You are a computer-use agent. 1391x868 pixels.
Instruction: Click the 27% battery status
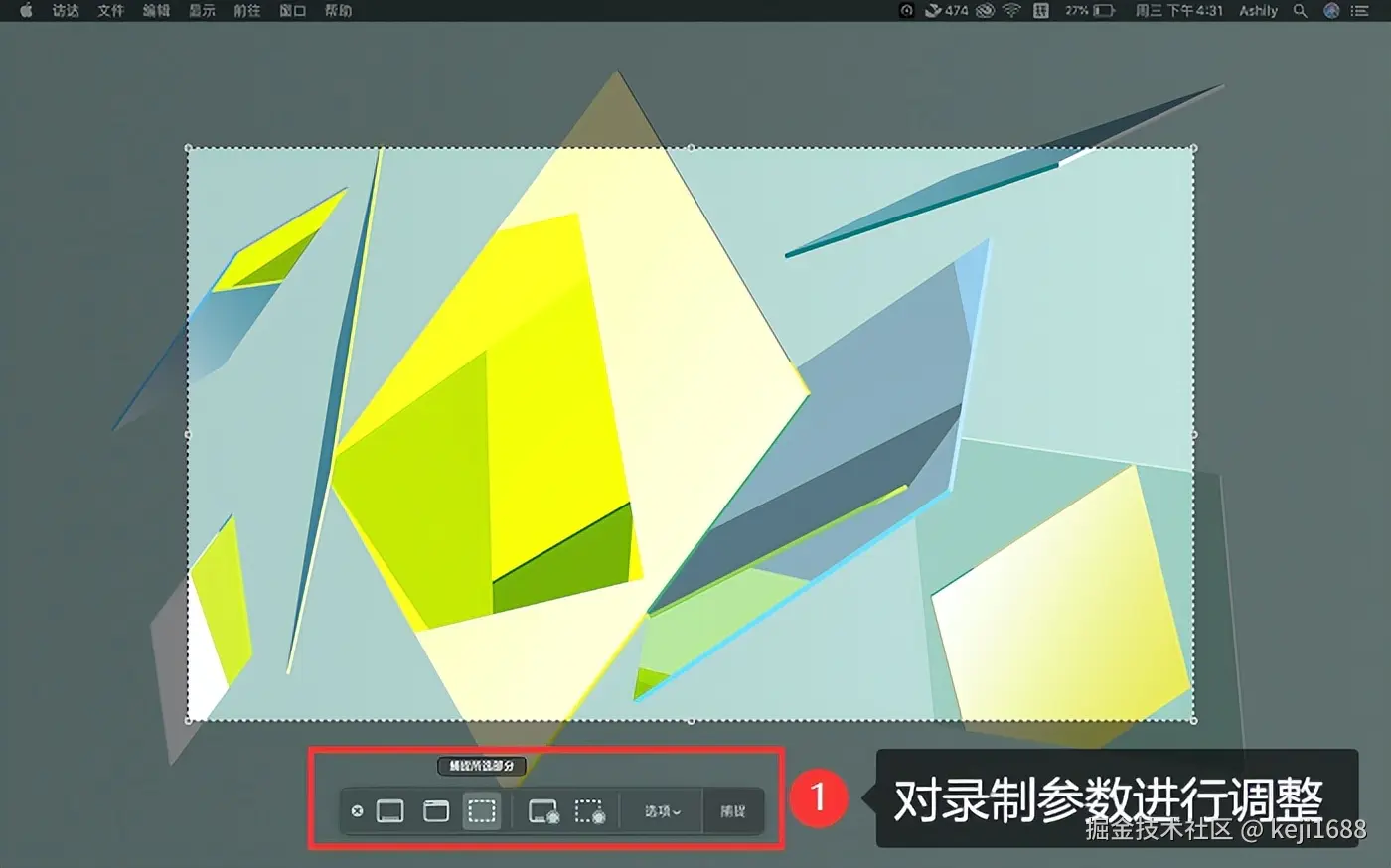click(x=1090, y=10)
